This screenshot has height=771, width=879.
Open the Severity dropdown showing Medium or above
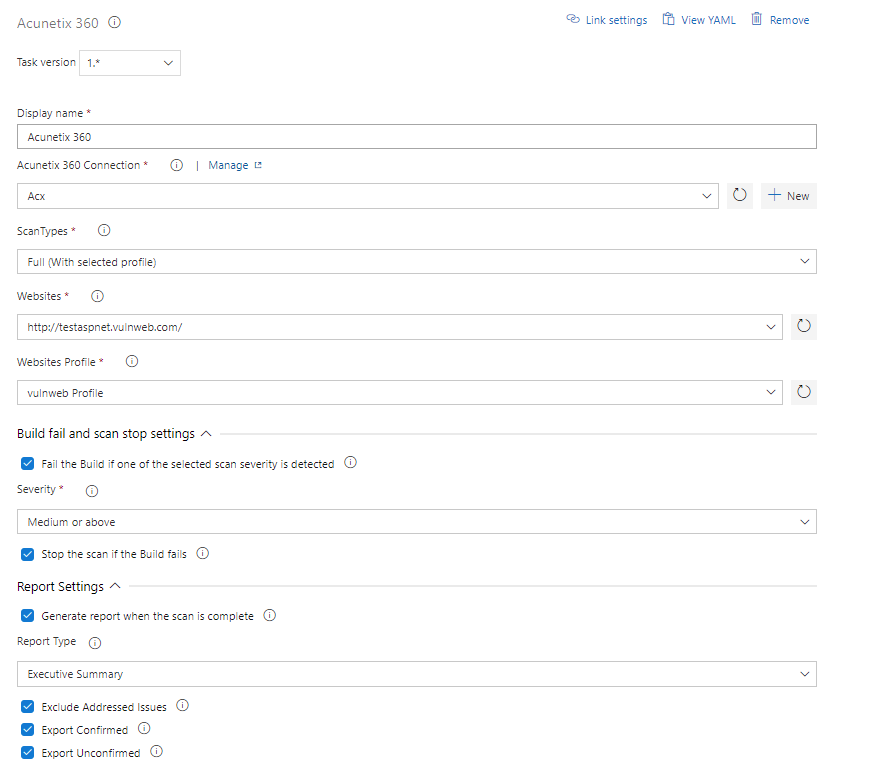[417, 522]
